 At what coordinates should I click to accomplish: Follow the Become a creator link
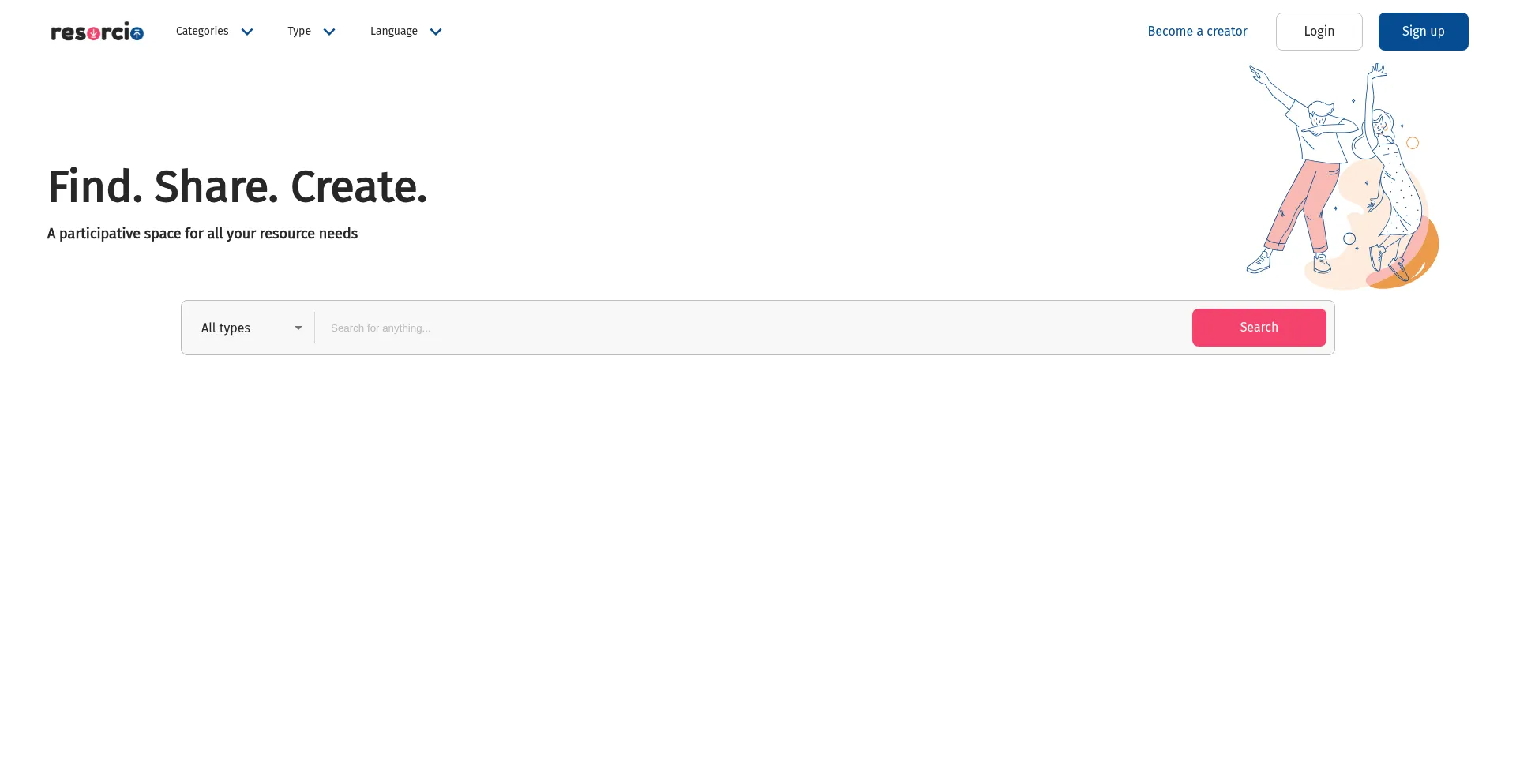click(x=1197, y=32)
